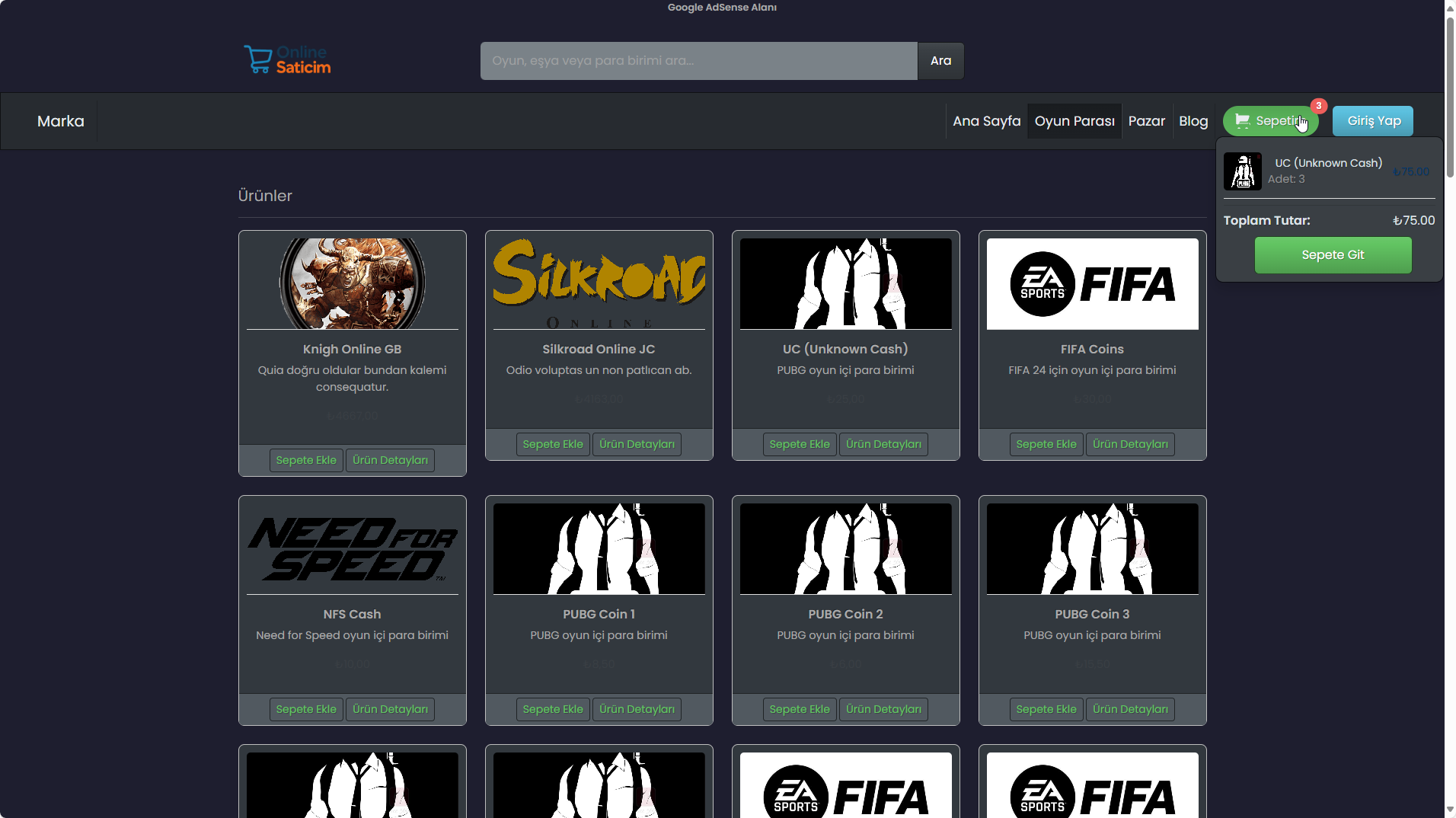The height and width of the screenshot is (818, 1456).
Task: View FIFA Coins product details
Action: point(1130,444)
